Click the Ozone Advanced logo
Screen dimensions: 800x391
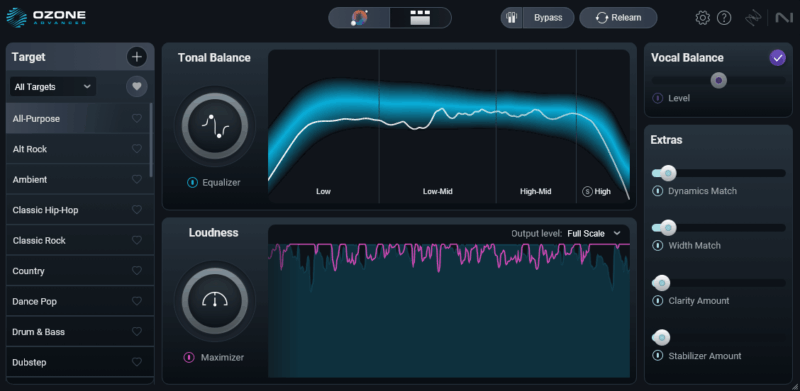point(46,17)
